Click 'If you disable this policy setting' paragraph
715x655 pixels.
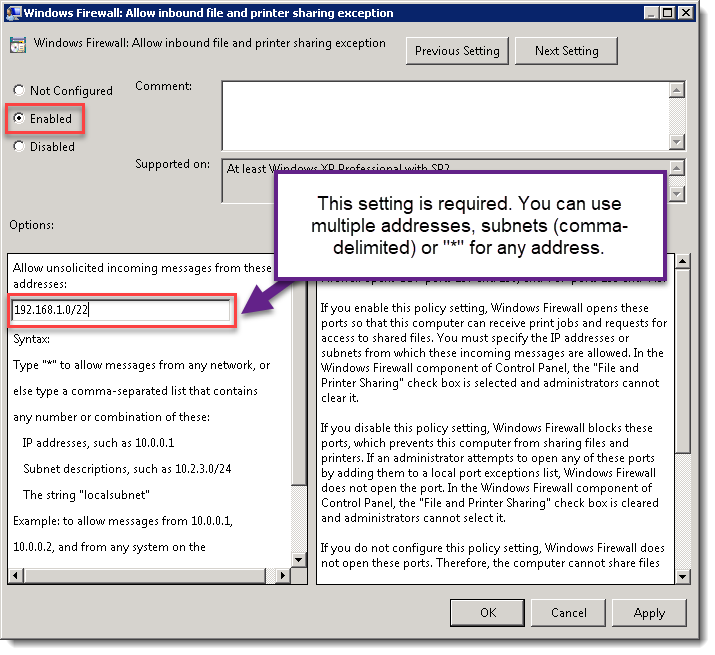pyautogui.click(x=488, y=473)
